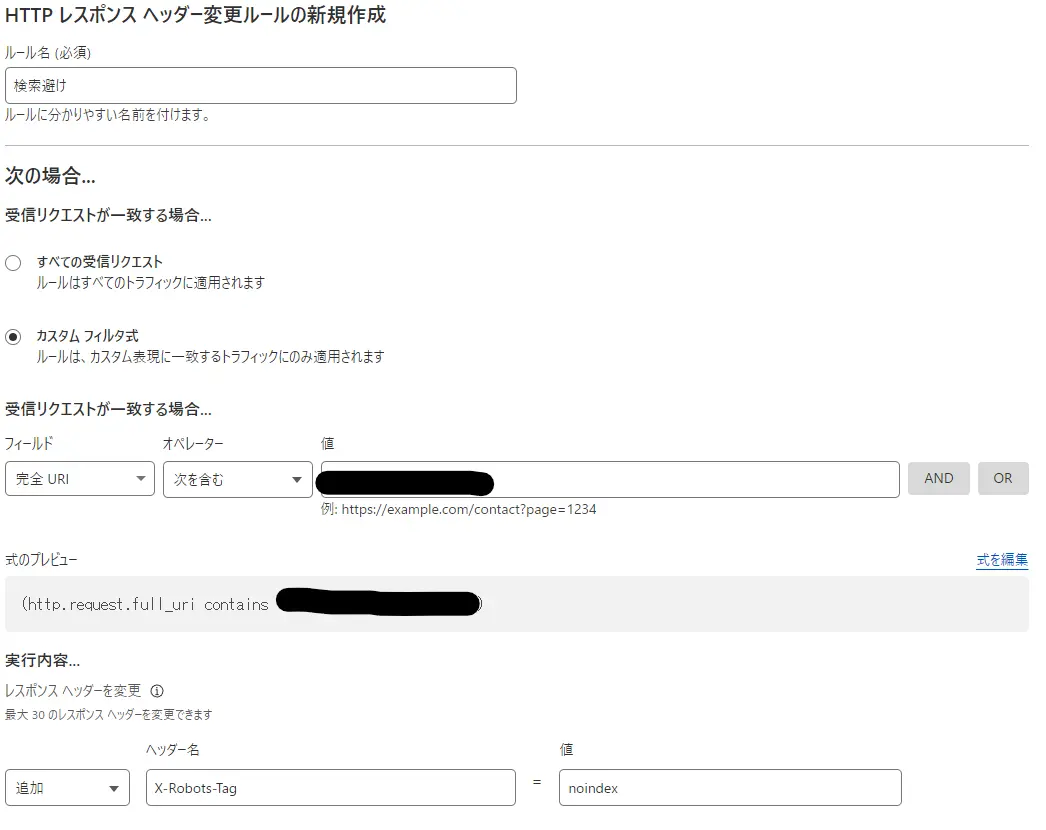Click the ヘッダー名 field containing X-Robots-Tag
This screenshot has height=830, width=1046.
pyautogui.click(x=331, y=788)
